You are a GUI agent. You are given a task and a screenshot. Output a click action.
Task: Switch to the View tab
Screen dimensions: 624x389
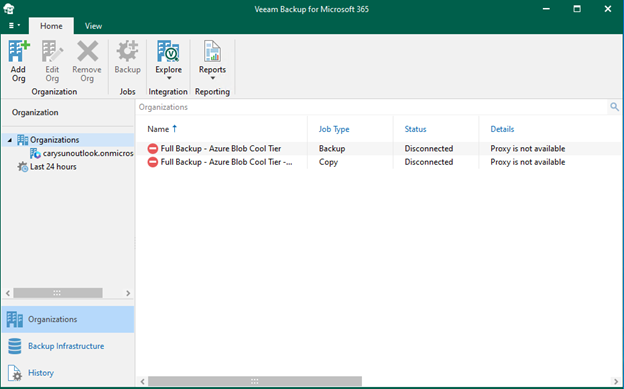pos(93,26)
